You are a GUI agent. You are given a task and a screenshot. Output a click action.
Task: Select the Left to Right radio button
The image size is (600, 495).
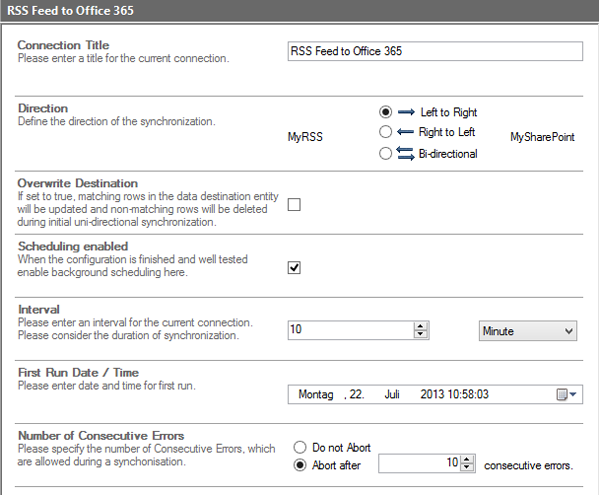click(385, 112)
